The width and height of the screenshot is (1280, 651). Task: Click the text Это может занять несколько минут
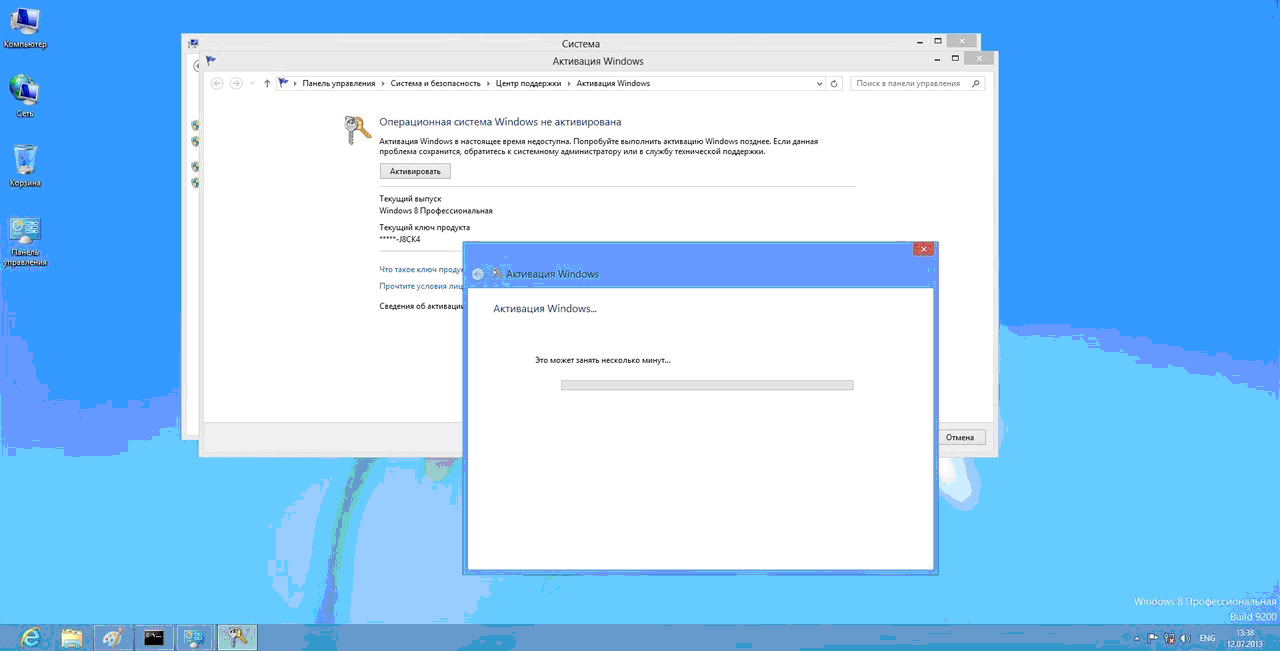click(x=603, y=359)
